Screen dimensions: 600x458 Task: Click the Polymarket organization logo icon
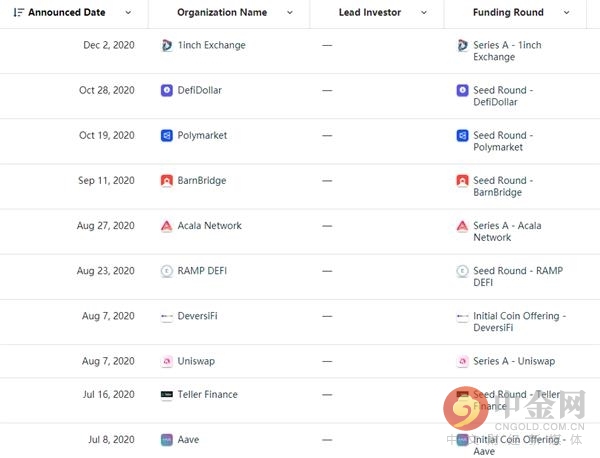tap(166, 135)
